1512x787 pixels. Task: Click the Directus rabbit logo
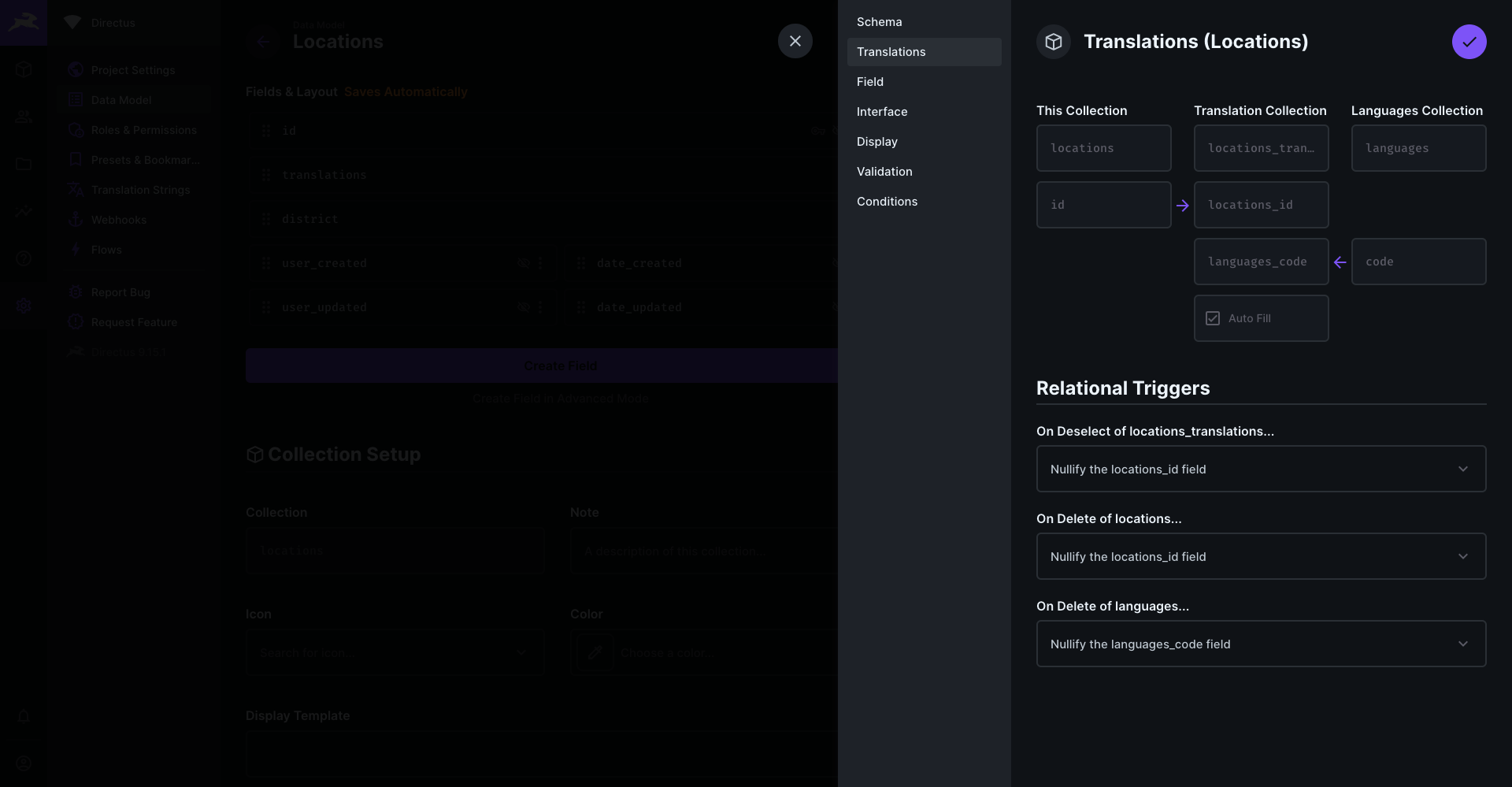pyautogui.click(x=24, y=23)
